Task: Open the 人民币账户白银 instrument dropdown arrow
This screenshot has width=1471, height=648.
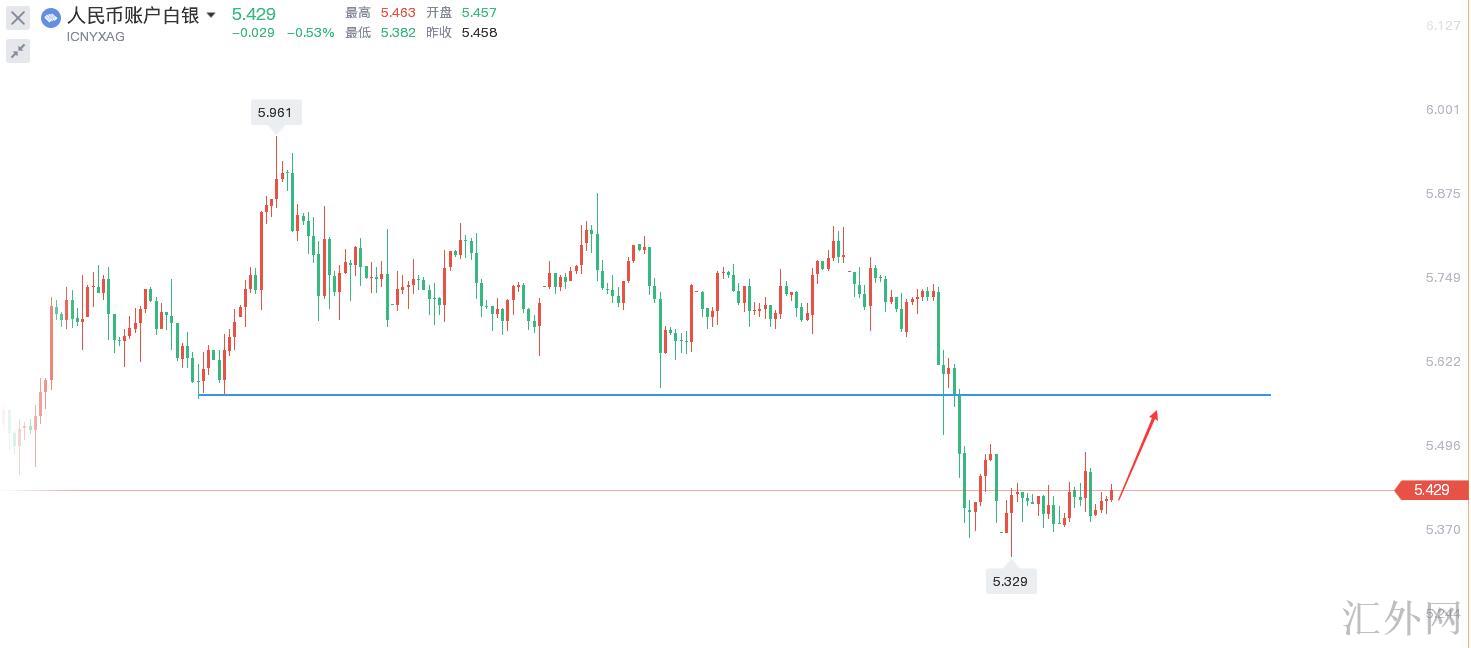Action: point(211,16)
